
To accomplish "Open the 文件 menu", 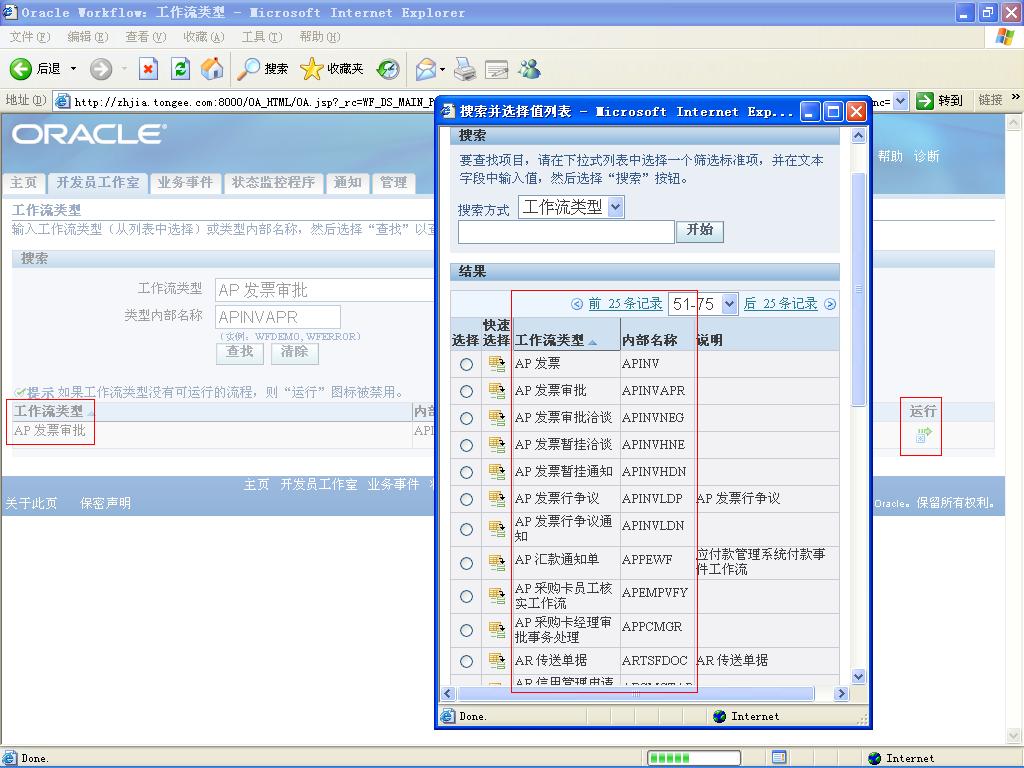I will (29, 37).
